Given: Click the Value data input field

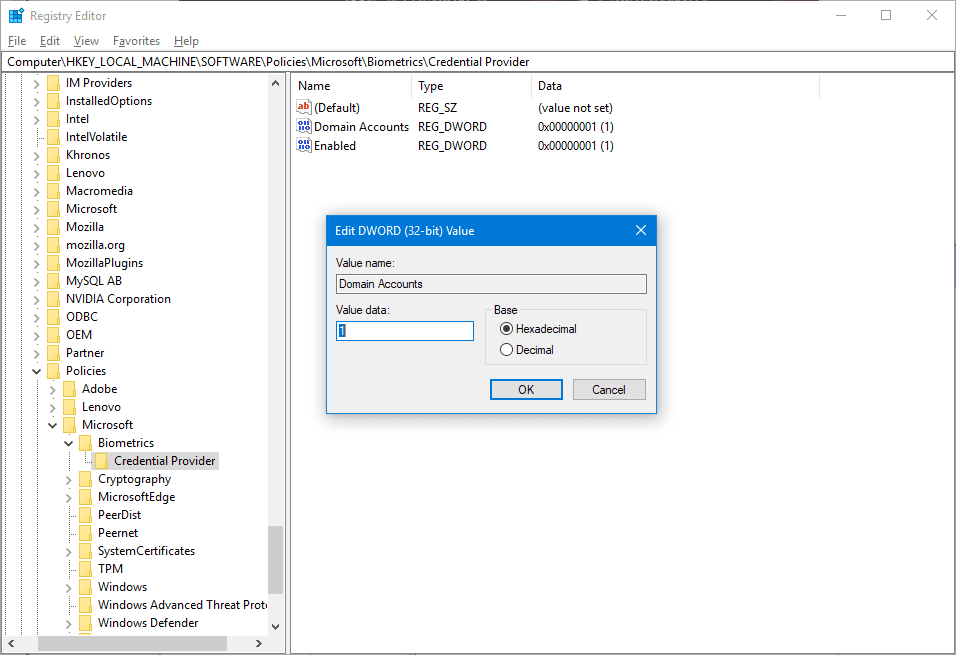Looking at the screenshot, I should 405,331.
